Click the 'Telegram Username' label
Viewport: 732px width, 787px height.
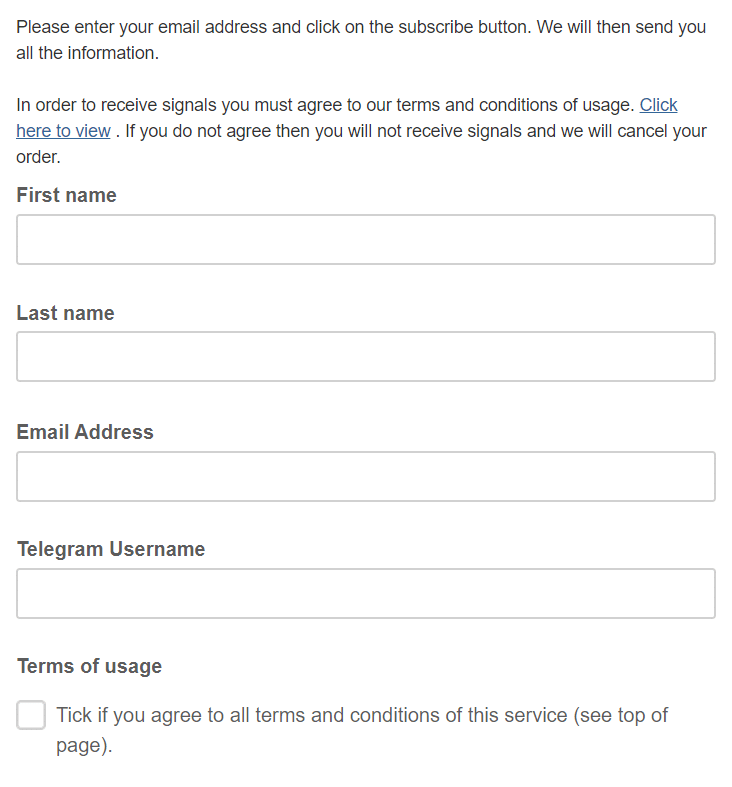click(111, 549)
